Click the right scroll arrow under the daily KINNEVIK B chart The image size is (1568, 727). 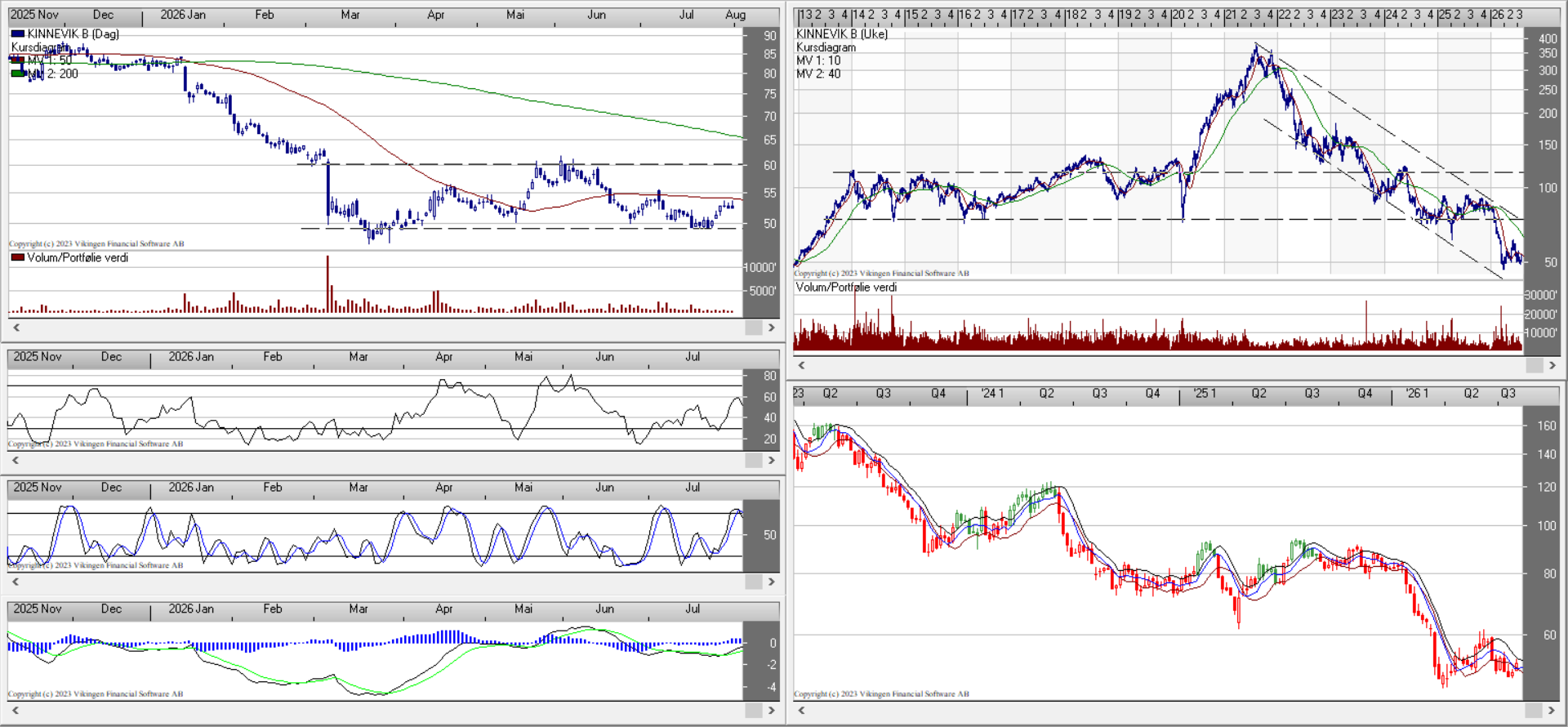(771, 328)
